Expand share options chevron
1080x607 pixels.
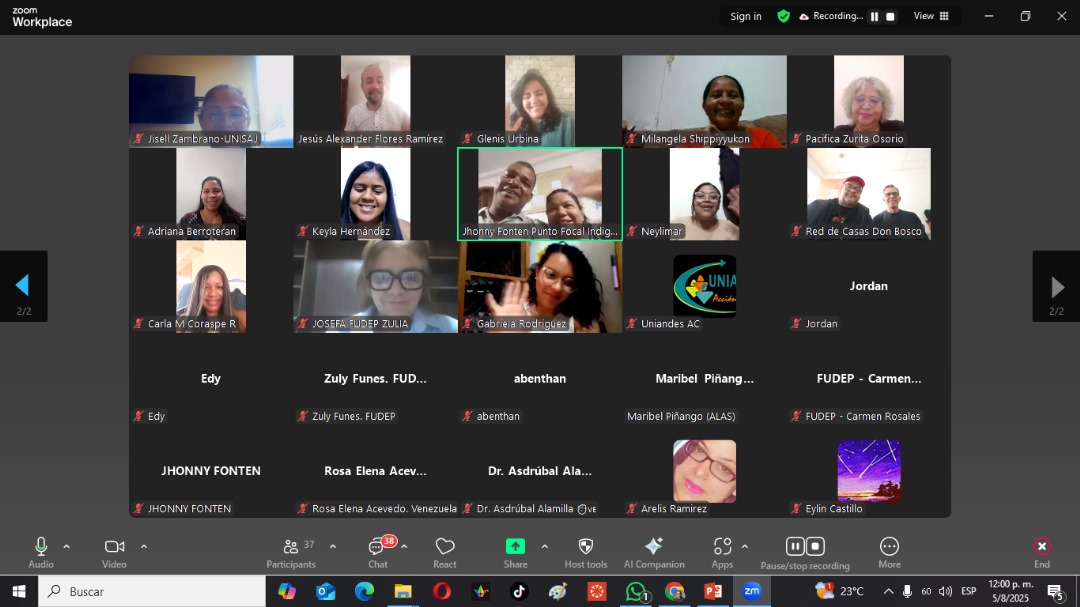coord(545,547)
